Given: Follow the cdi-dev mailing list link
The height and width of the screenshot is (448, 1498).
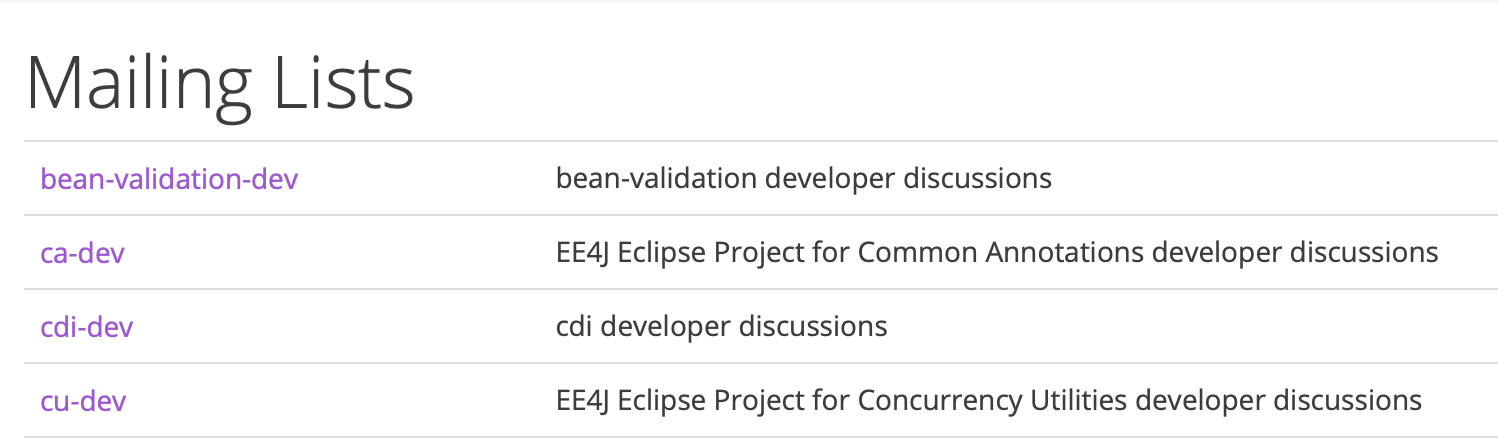Looking at the screenshot, I should point(87,327).
